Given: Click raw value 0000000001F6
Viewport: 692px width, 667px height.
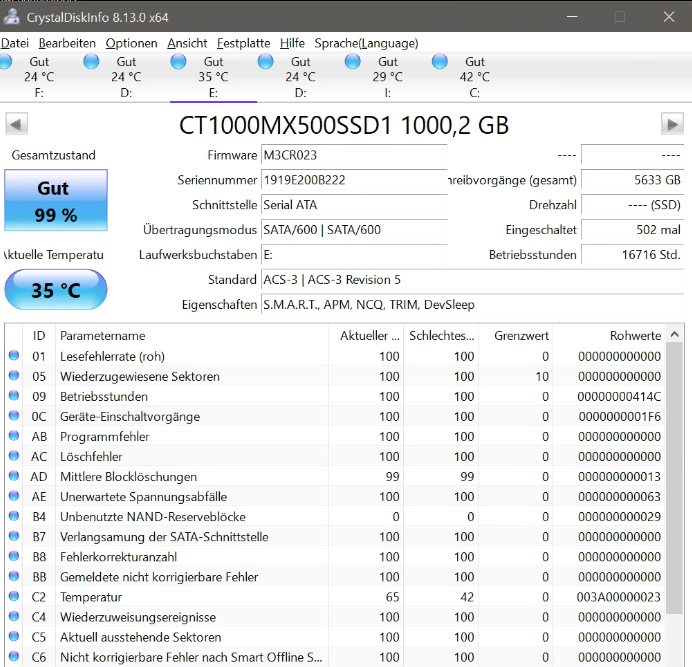Looking at the screenshot, I should coord(619,417).
